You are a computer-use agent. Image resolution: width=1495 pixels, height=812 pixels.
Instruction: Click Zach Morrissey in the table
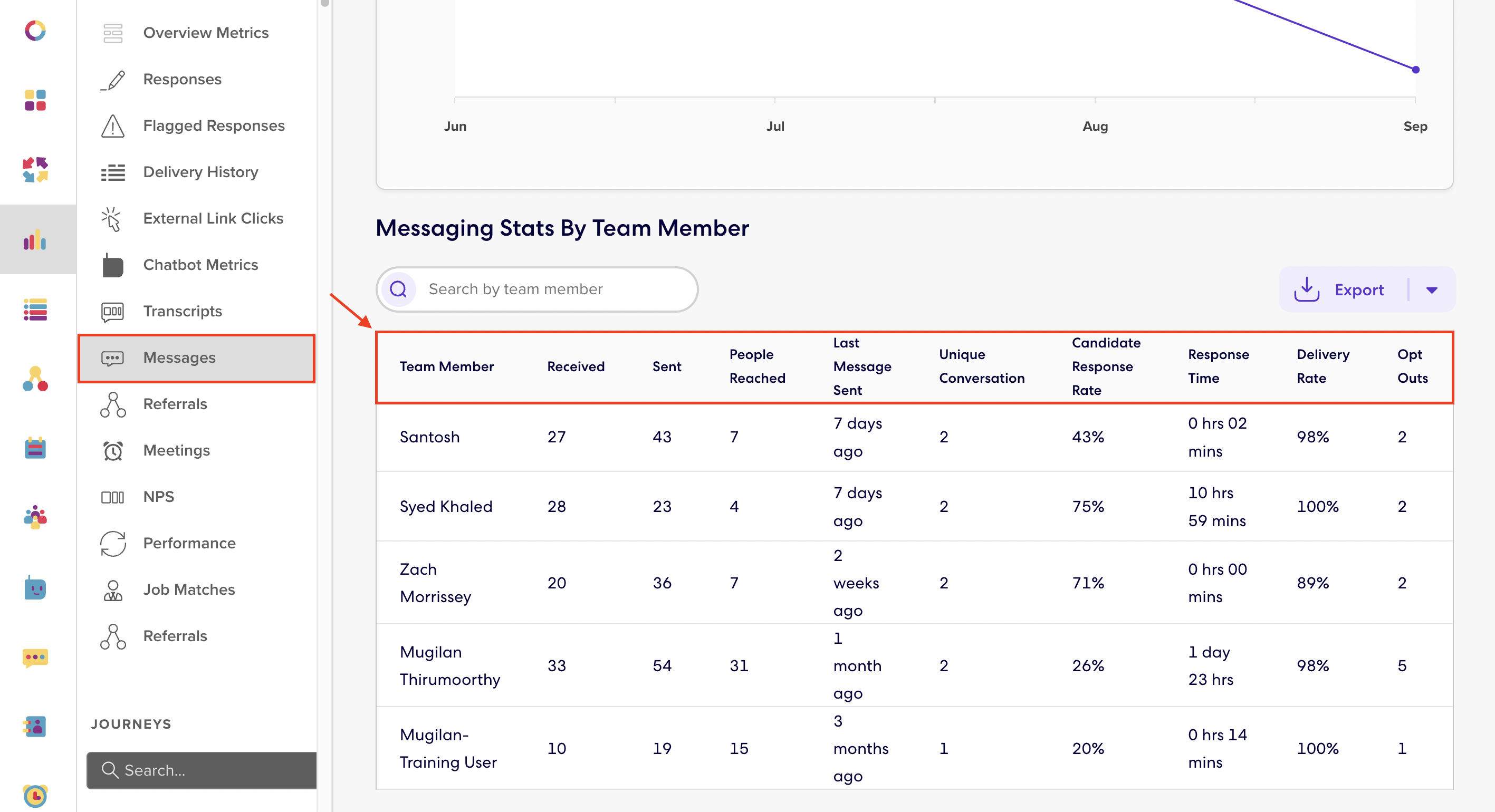pyautogui.click(x=435, y=583)
